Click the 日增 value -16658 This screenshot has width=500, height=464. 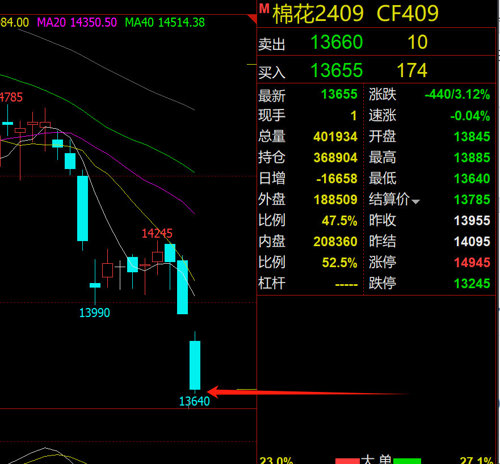point(337,179)
